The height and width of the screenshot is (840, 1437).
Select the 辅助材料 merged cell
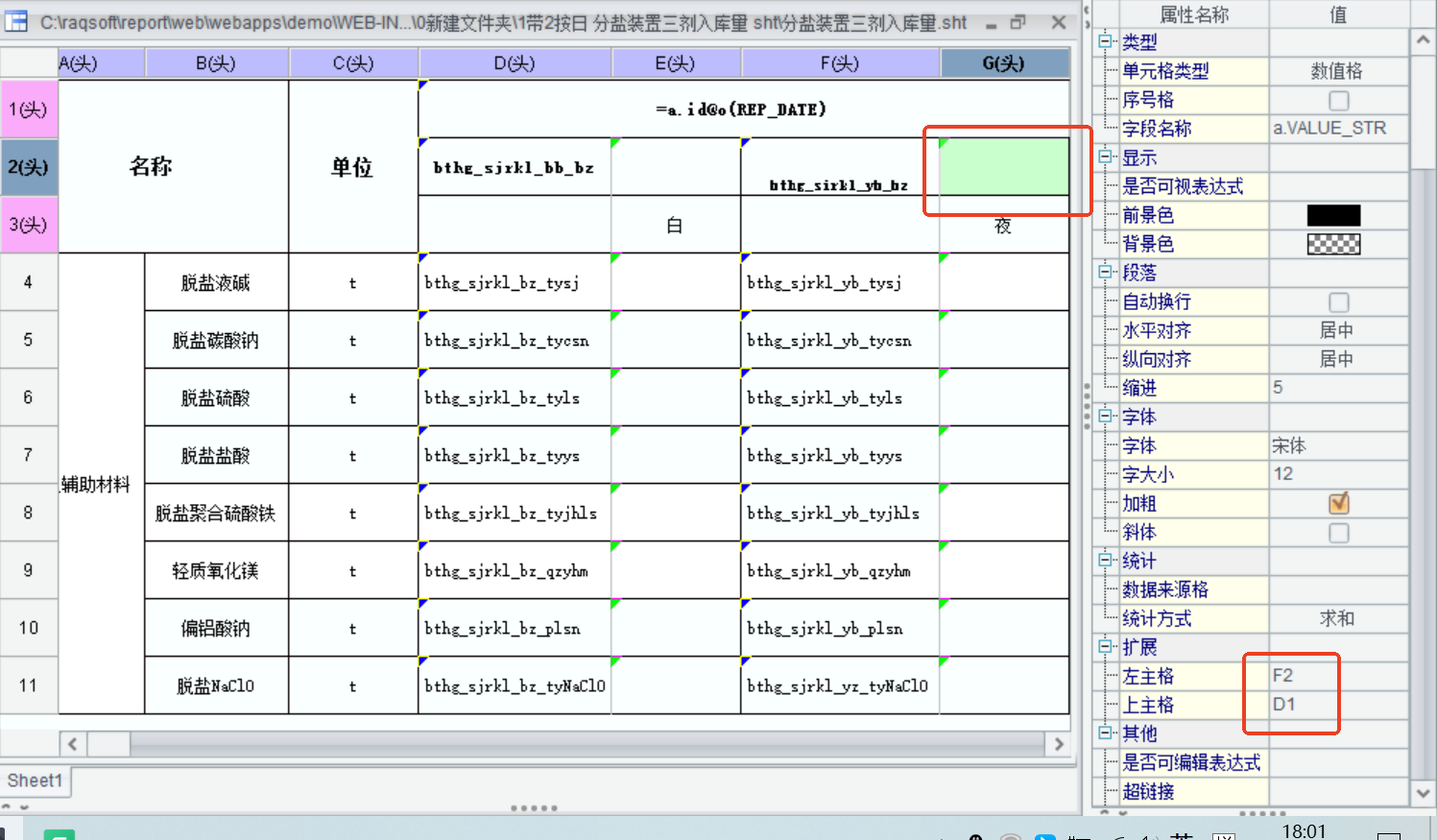[102, 484]
